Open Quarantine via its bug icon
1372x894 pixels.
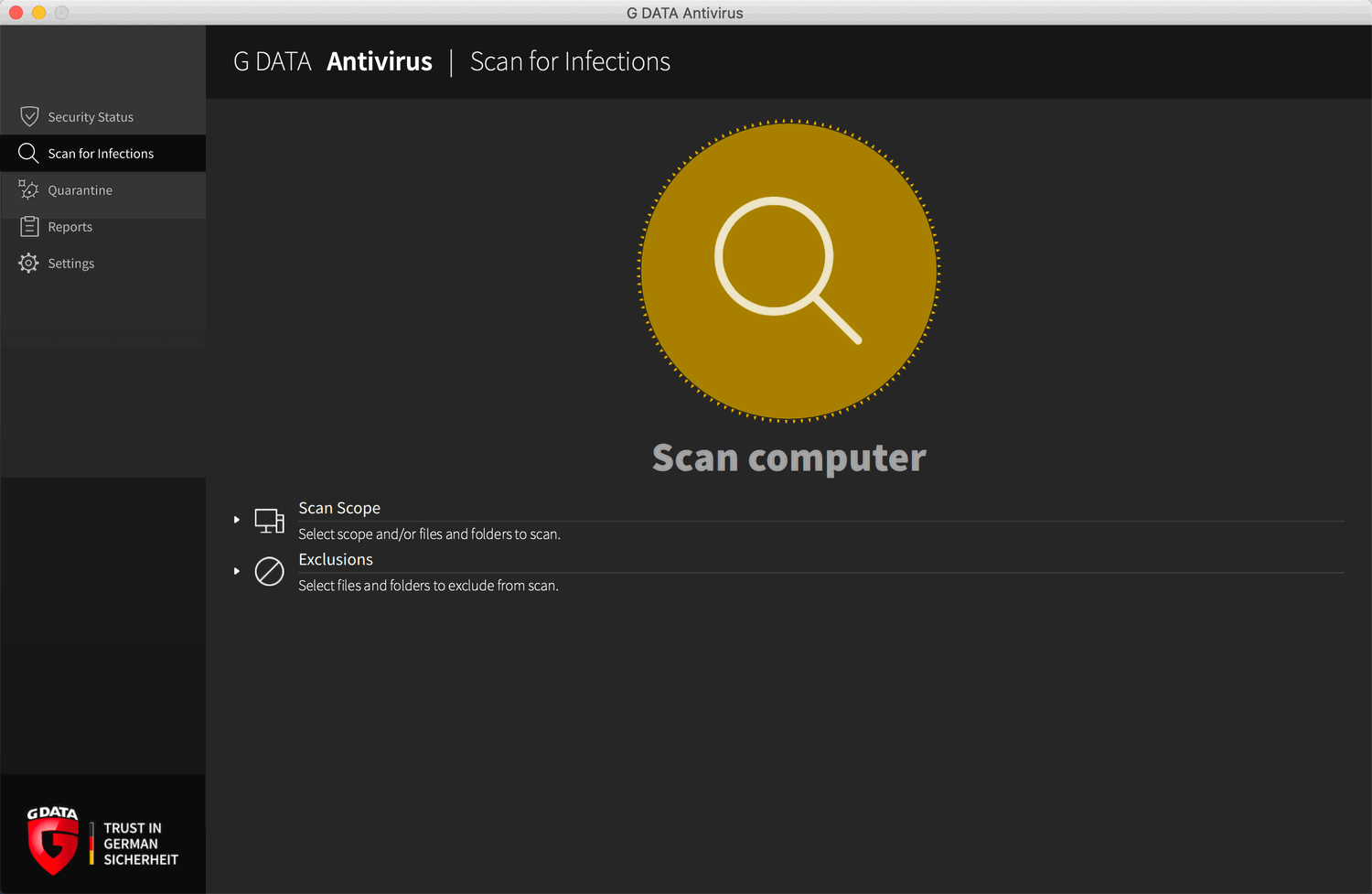click(x=28, y=190)
